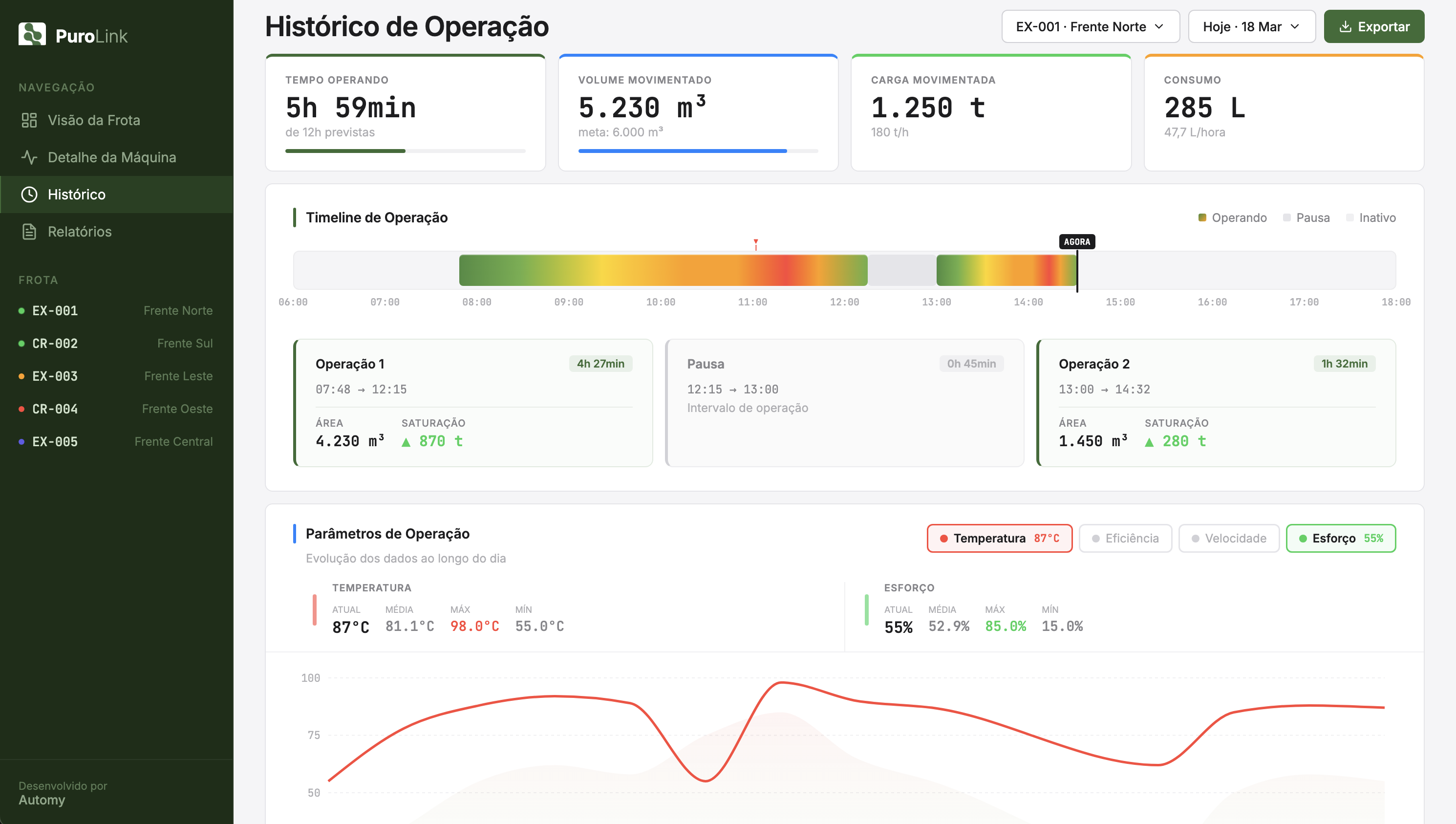Select machine CR-004 Frente Oeste
The width and height of the screenshot is (1456, 824).
116,409
